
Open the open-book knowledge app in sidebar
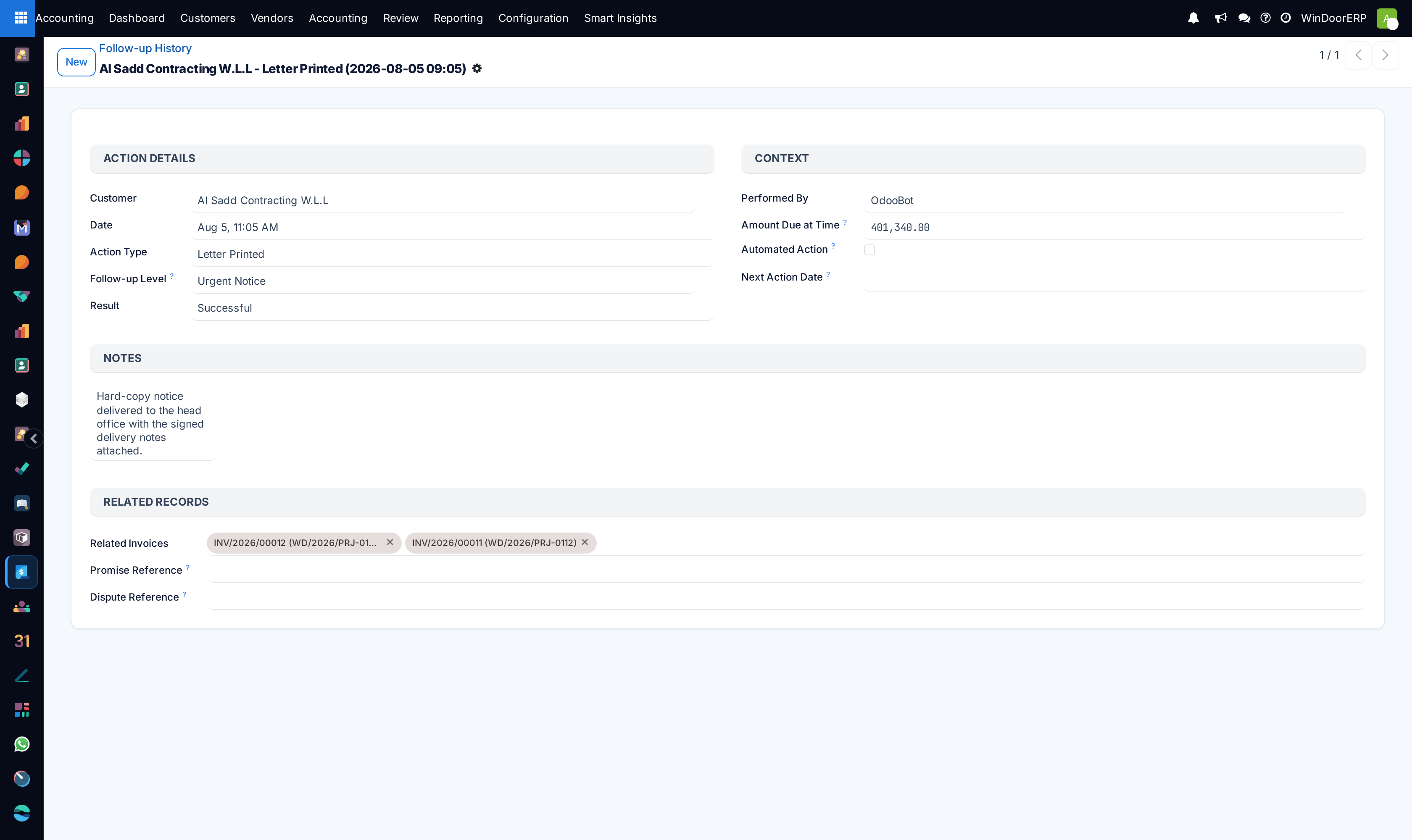tap(21, 503)
